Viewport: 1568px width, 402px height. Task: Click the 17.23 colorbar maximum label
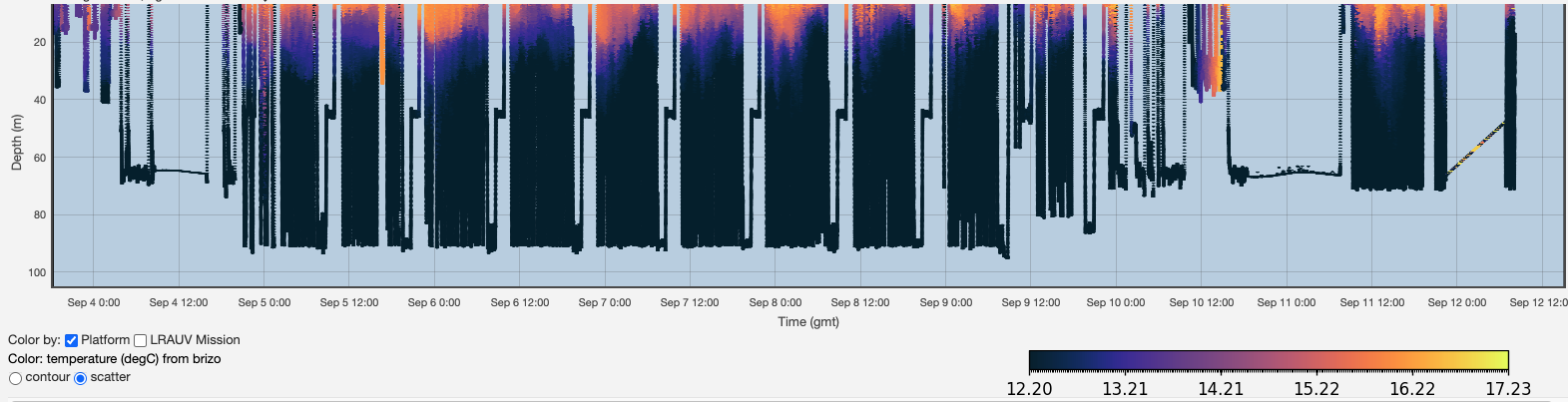pyautogui.click(x=1507, y=389)
